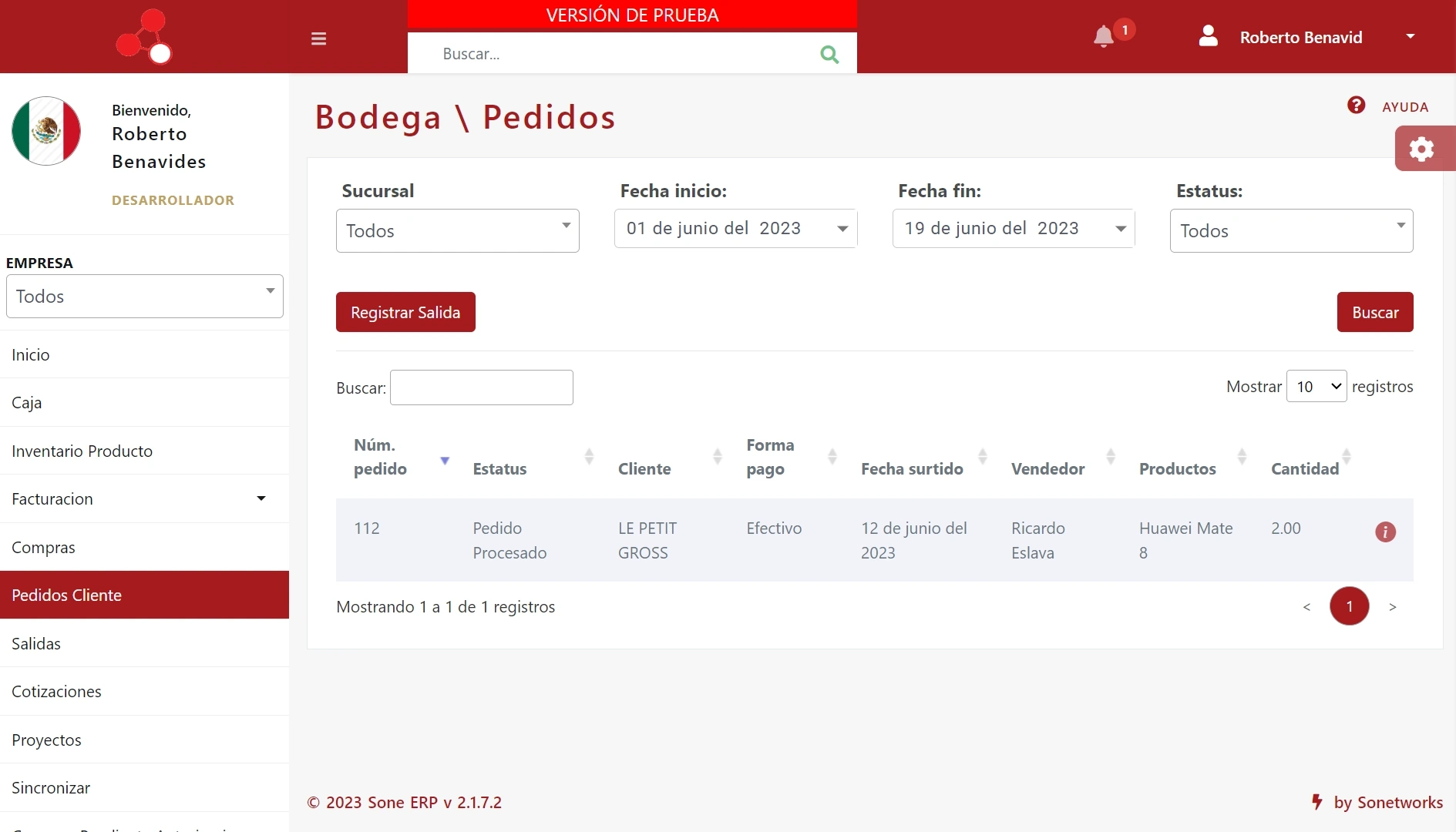Open Cotizaciones from sidebar
Screen dimensions: 1456x832
tap(144, 691)
